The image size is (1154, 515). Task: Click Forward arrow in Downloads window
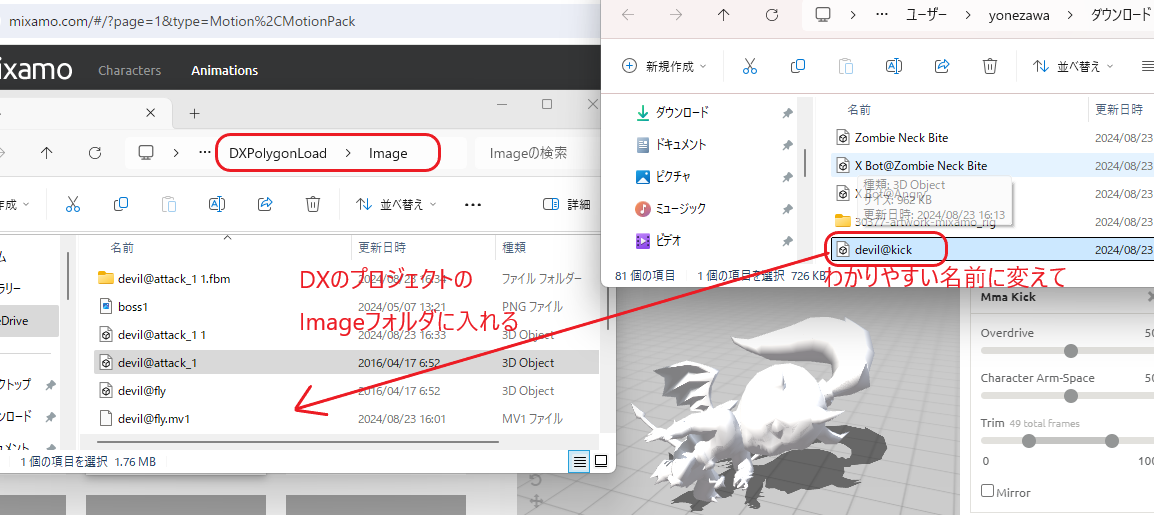pyautogui.click(x=676, y=15)
